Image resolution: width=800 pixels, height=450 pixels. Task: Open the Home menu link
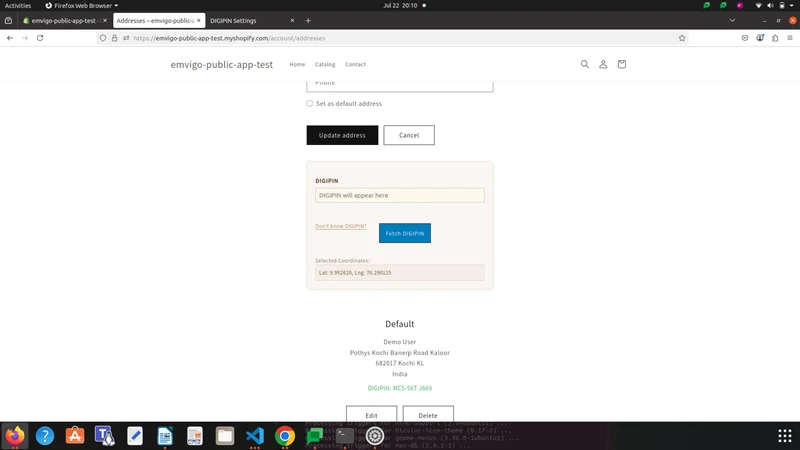coord(297,64)
